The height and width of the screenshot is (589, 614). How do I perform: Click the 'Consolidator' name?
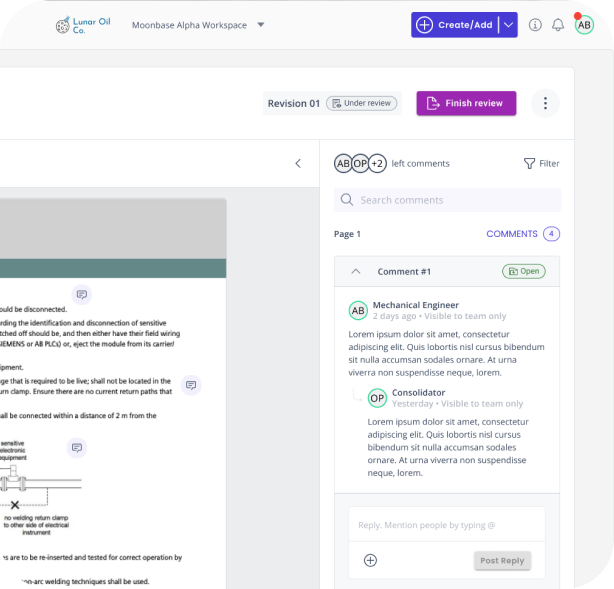(418, 392)
